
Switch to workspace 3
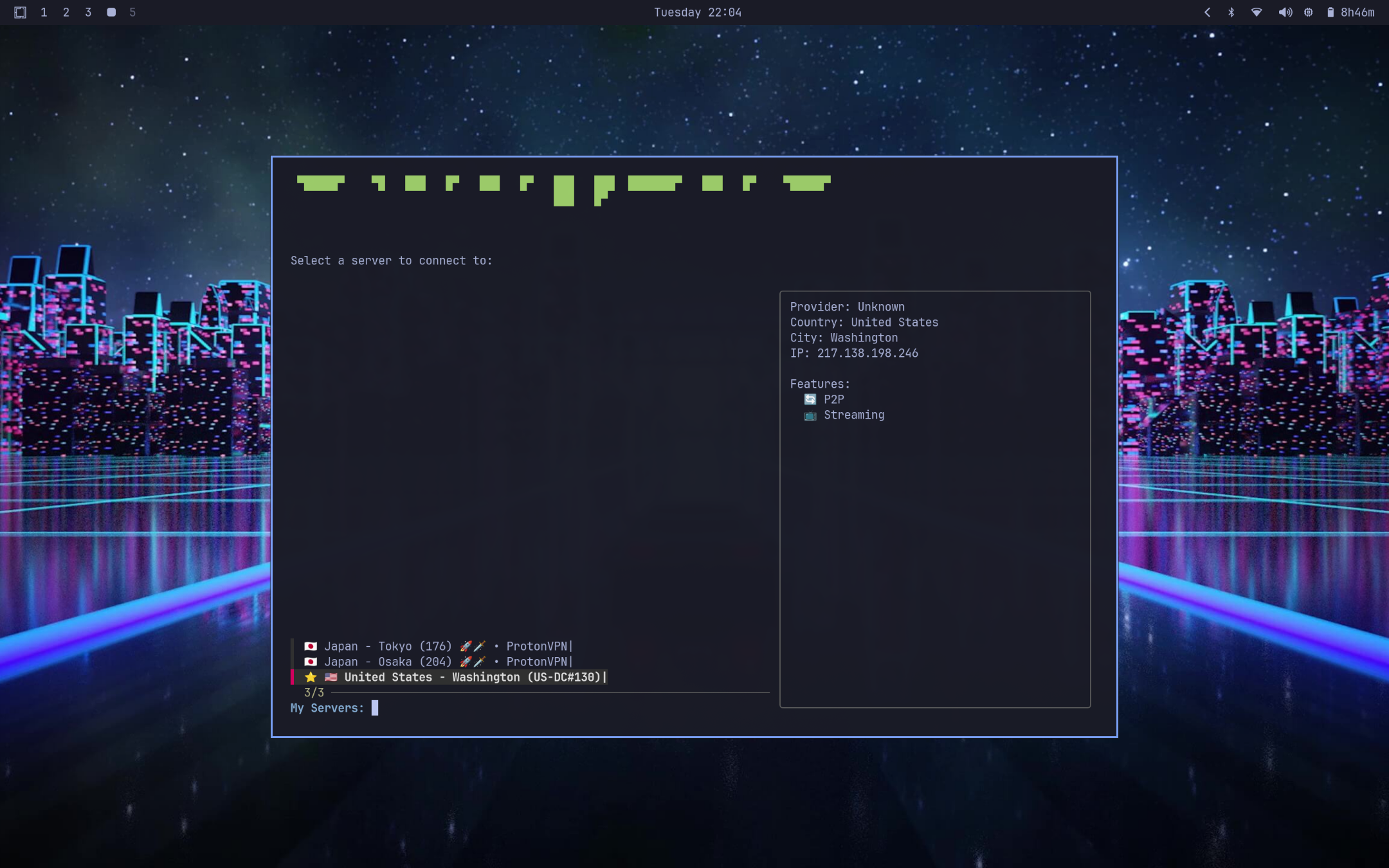88,12
